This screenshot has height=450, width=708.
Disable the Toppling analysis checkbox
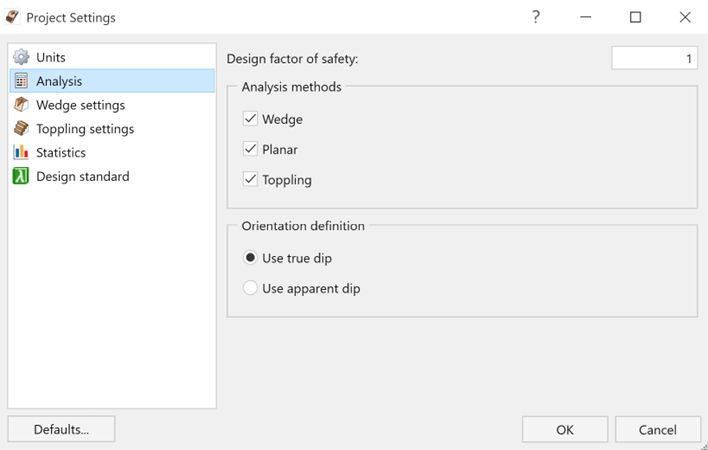(250, 180)
